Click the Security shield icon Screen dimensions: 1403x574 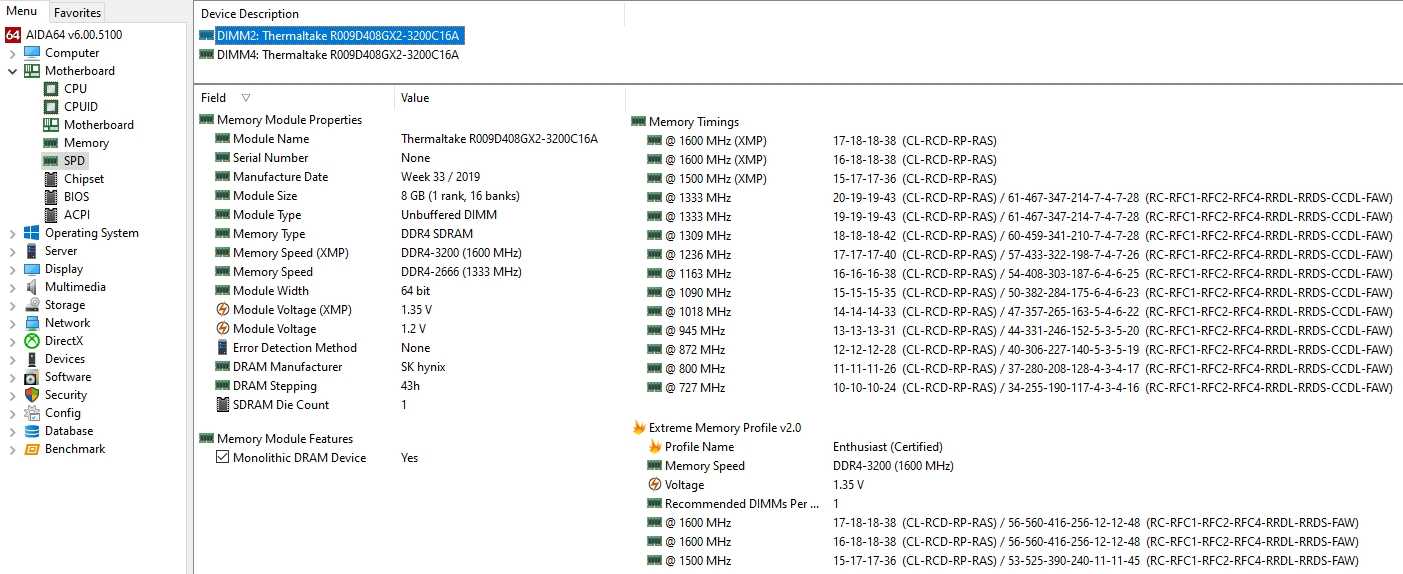[32, 395]
